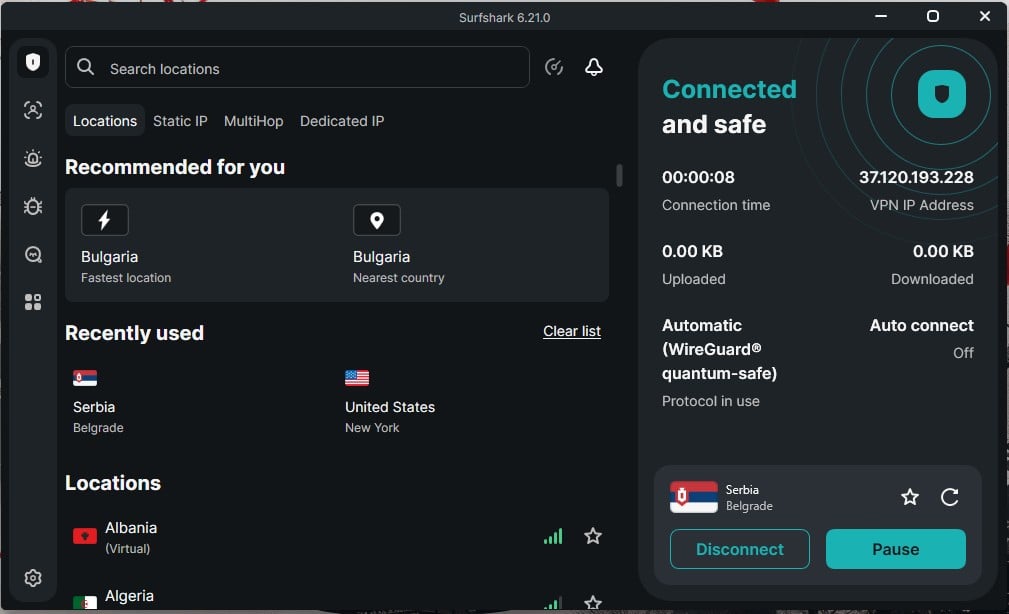Switch to the Static IP tab
Viewport: 1009px width, 614px height.
point(180,121)
